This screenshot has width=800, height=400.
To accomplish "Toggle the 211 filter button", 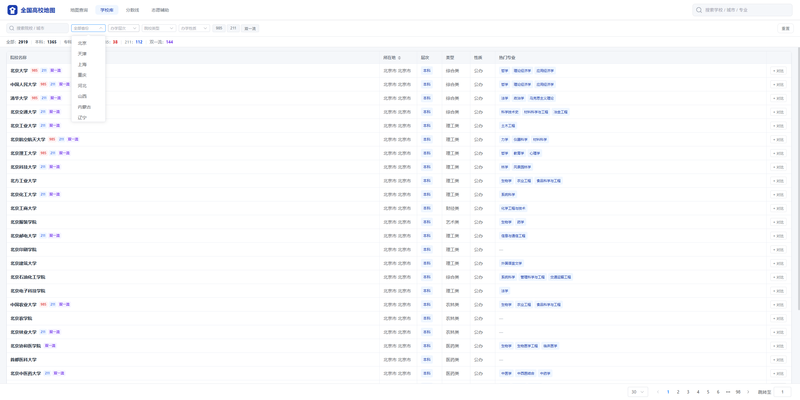I will click(233, 28).
